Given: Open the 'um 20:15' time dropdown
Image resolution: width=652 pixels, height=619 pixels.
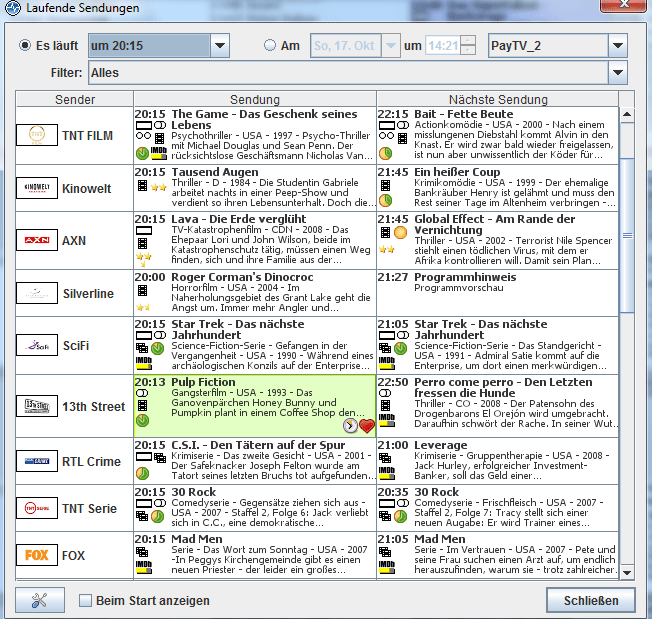Looking at the screenshot, I should coord(217,46).
